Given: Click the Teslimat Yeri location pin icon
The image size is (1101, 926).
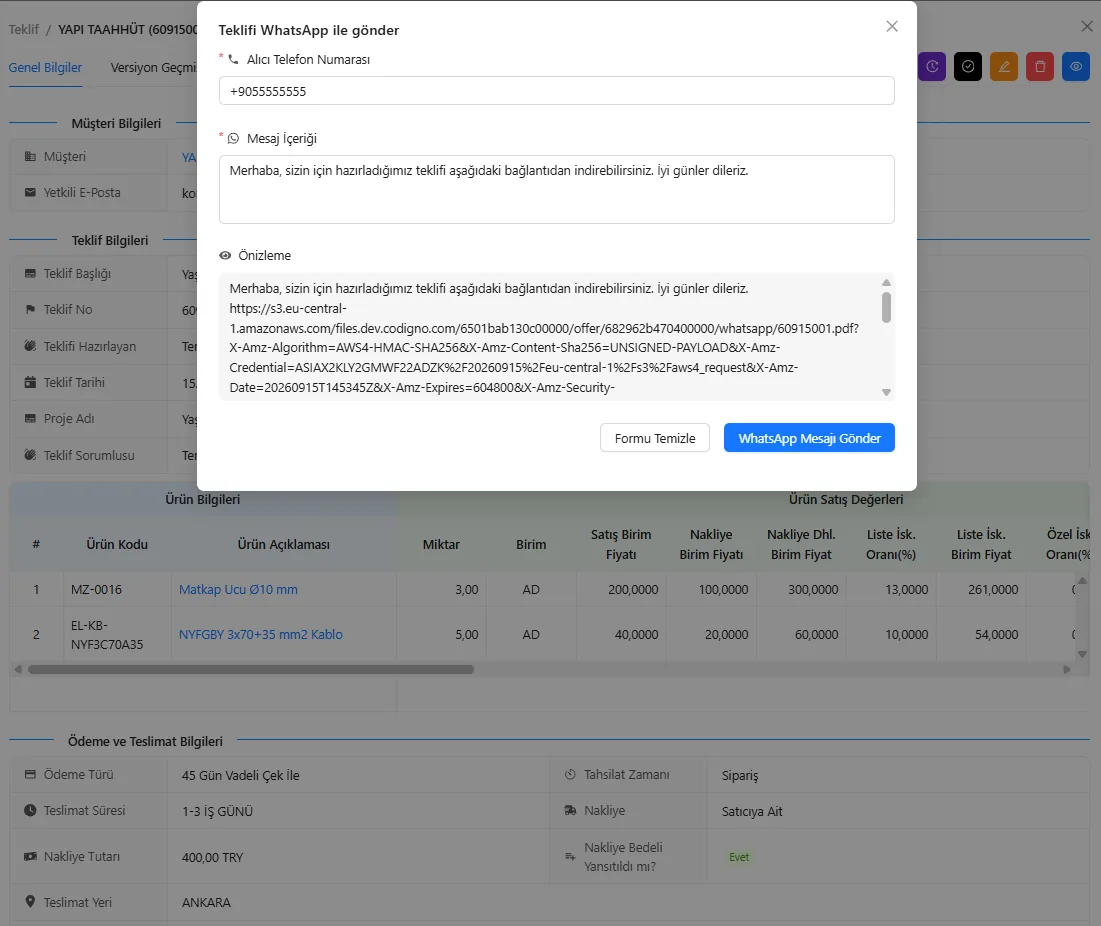Looking at the screenshot, I should coord(30,901).
